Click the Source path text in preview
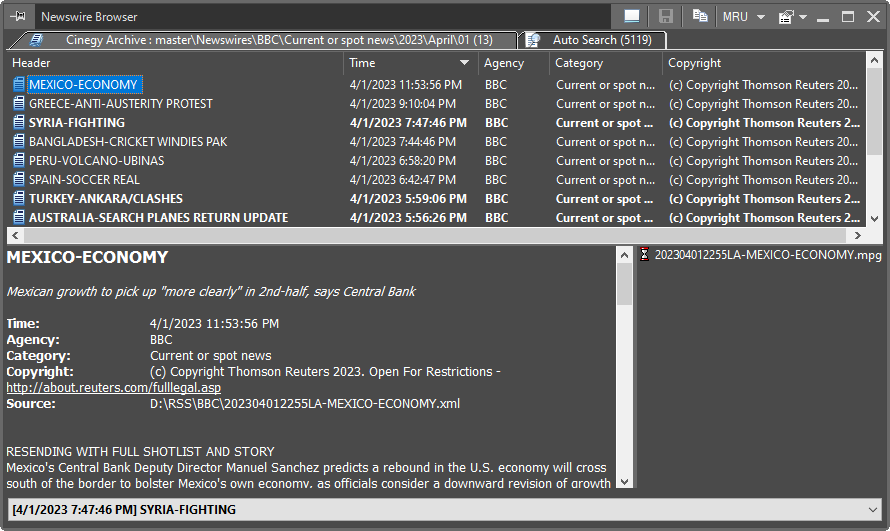Image resolution: width=890 pixels, height=531 pixels. coord(305,404)
